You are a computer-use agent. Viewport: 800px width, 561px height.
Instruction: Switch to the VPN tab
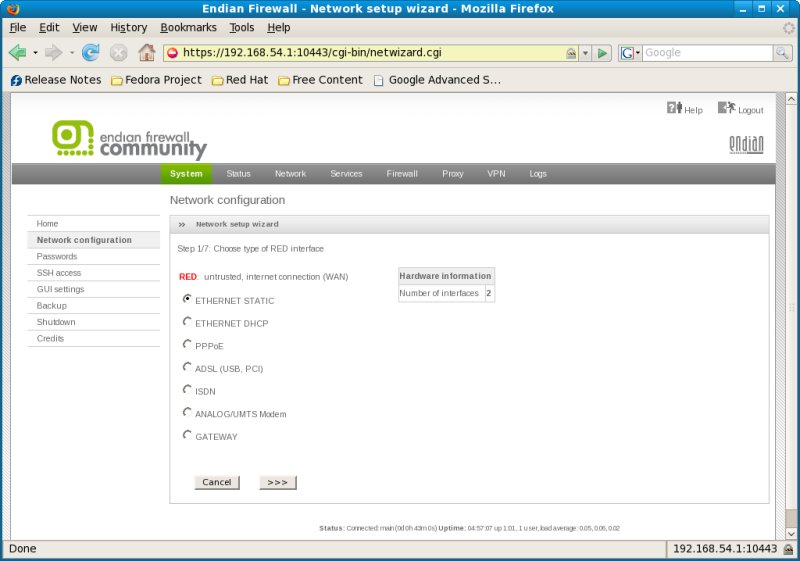pyautogui.click(x=496, y=174)
